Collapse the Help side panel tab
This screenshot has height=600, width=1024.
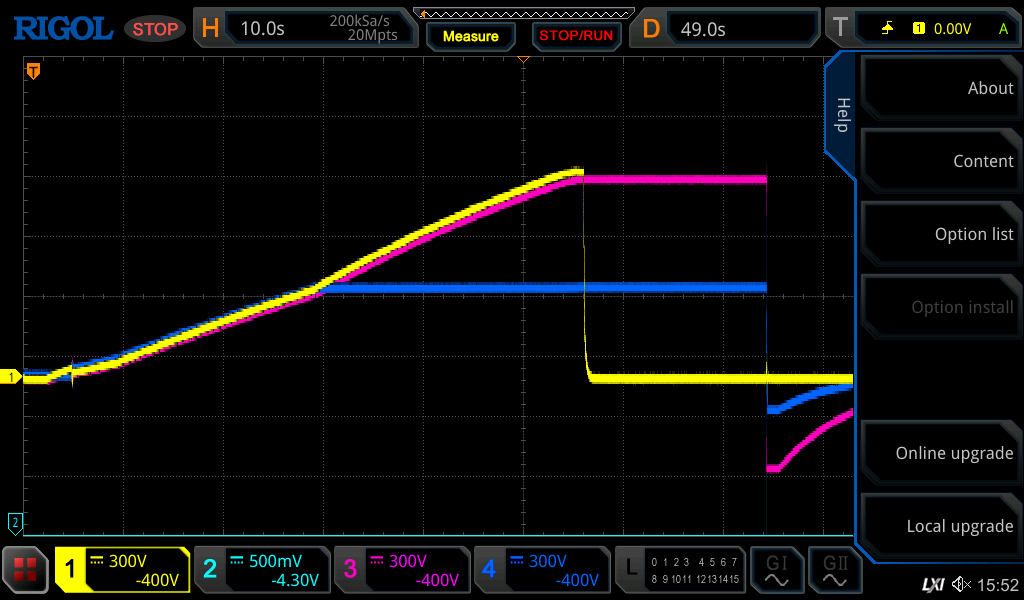click(x=841, y=115)
